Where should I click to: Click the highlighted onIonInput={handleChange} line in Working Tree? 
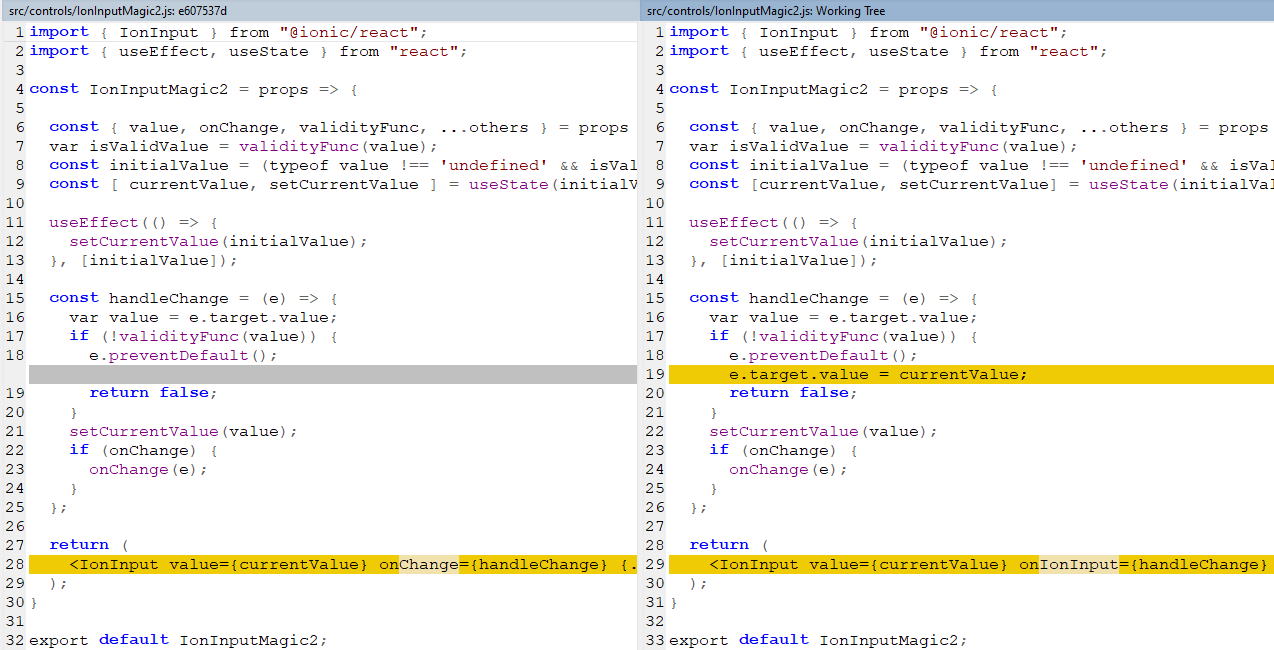point(971,564)
